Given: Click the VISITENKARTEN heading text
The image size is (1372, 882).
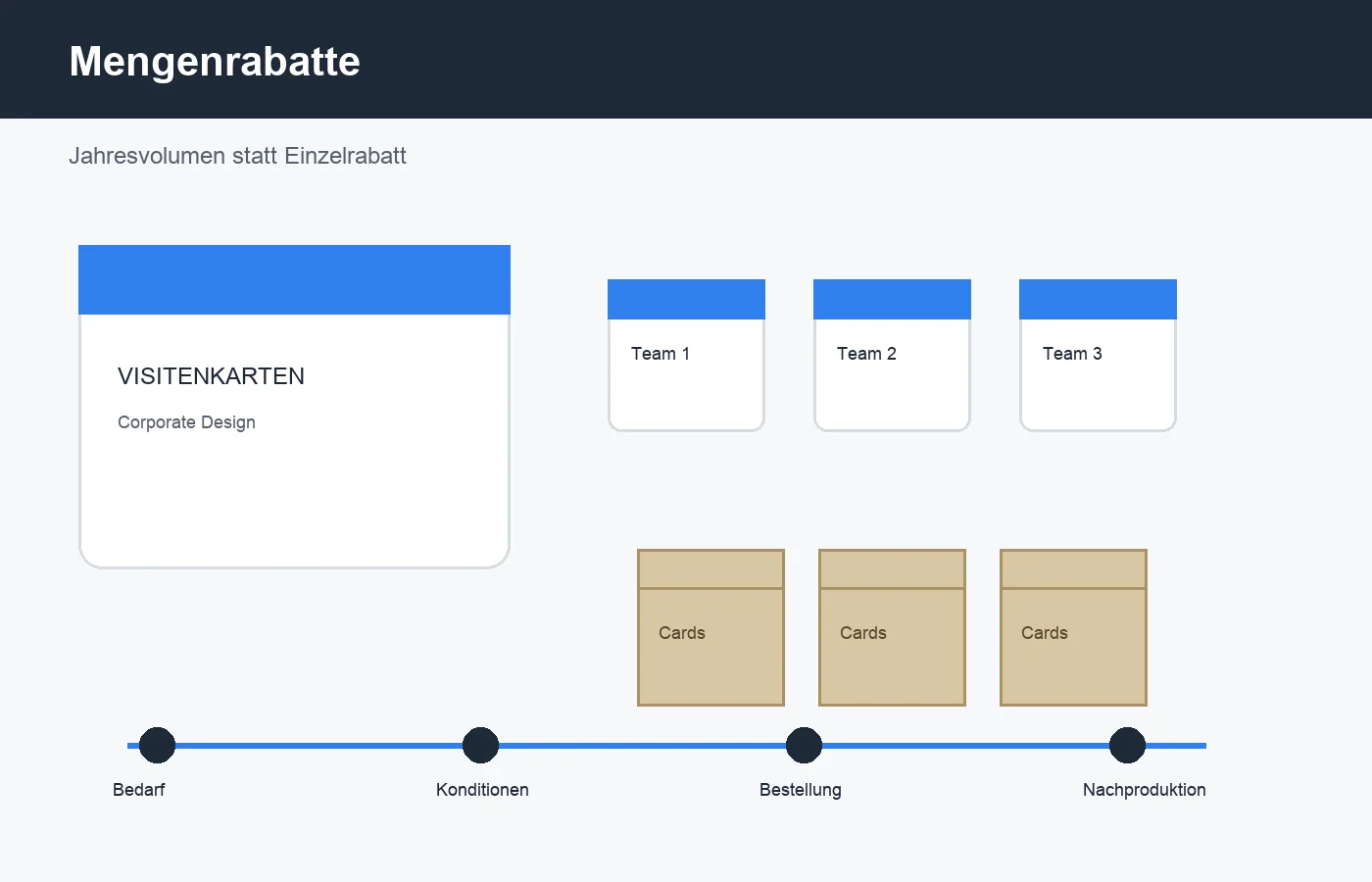Looking at the screenshot, I should [211, 376].
